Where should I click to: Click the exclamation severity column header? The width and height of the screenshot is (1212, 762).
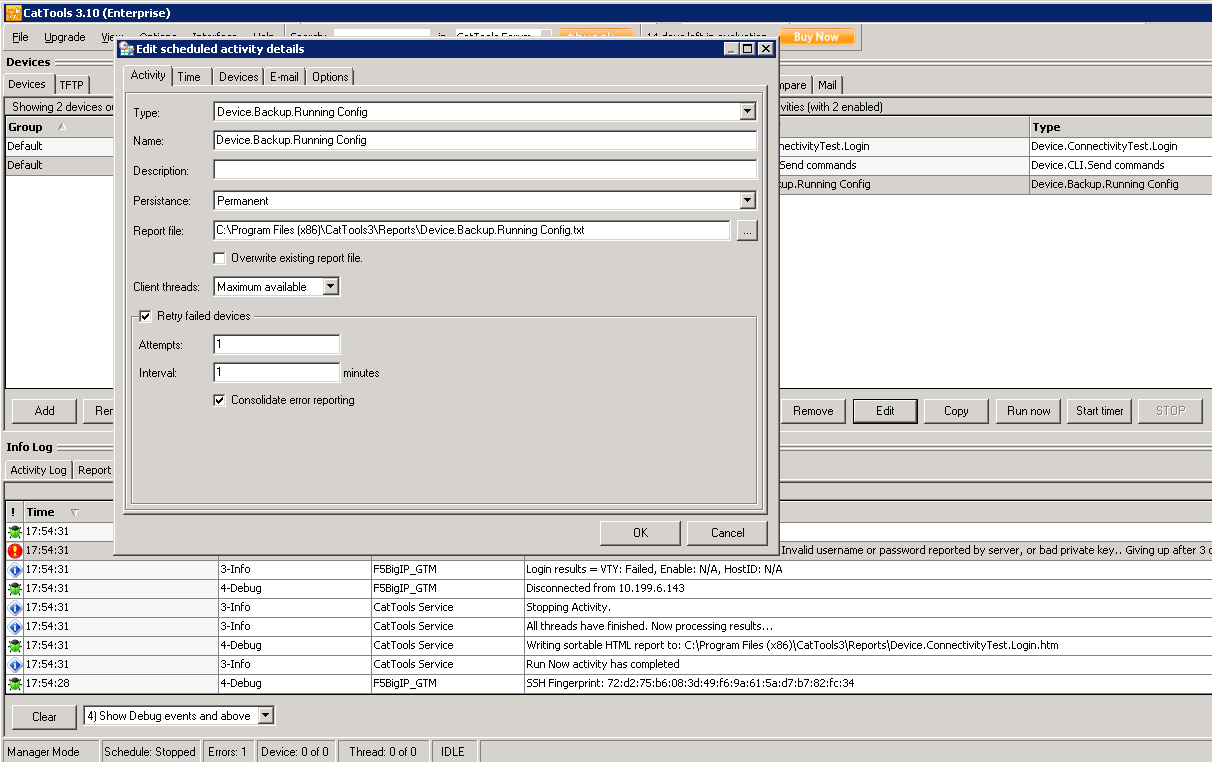pos(13,512)
